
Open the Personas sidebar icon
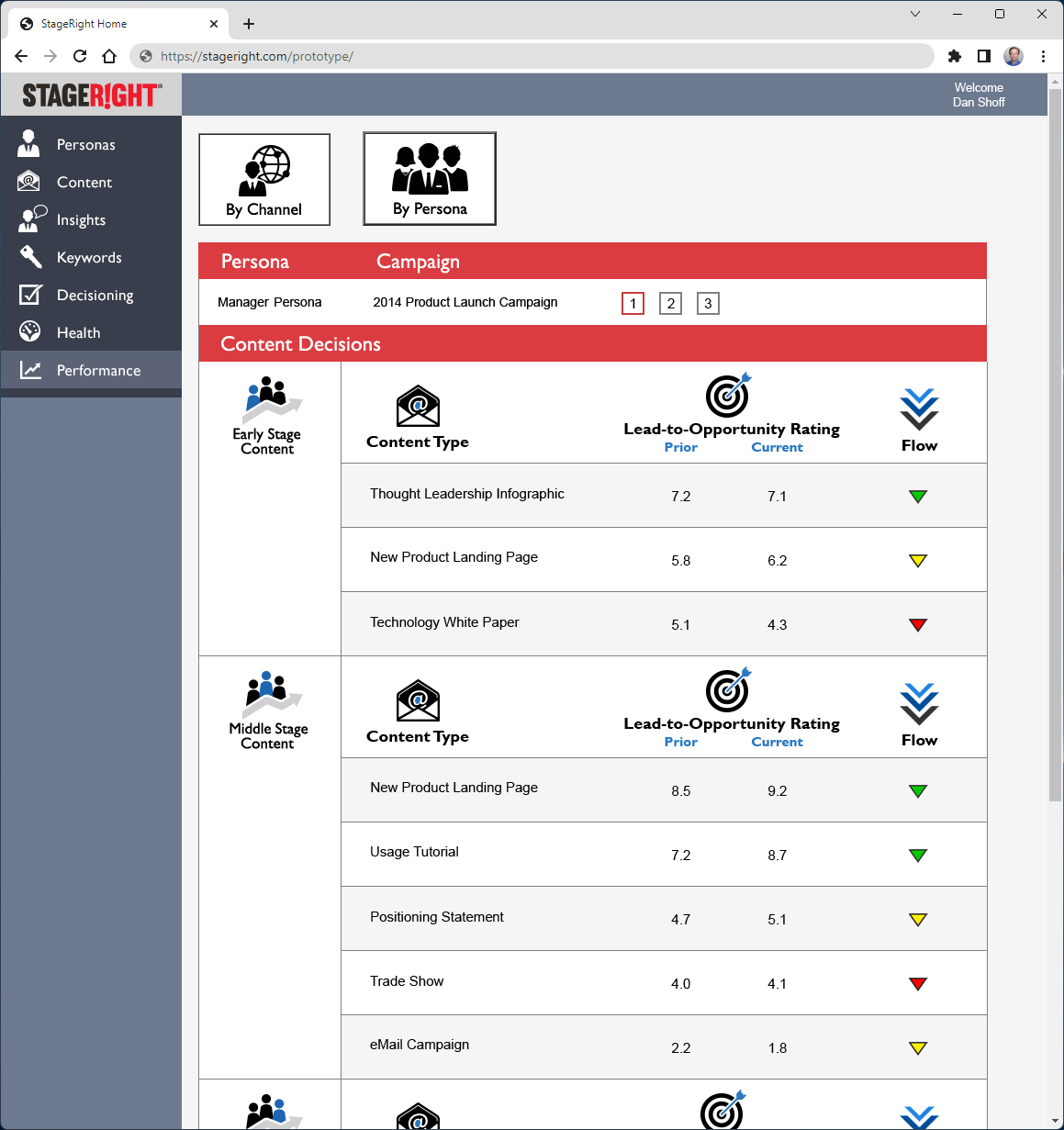[29, 143]
